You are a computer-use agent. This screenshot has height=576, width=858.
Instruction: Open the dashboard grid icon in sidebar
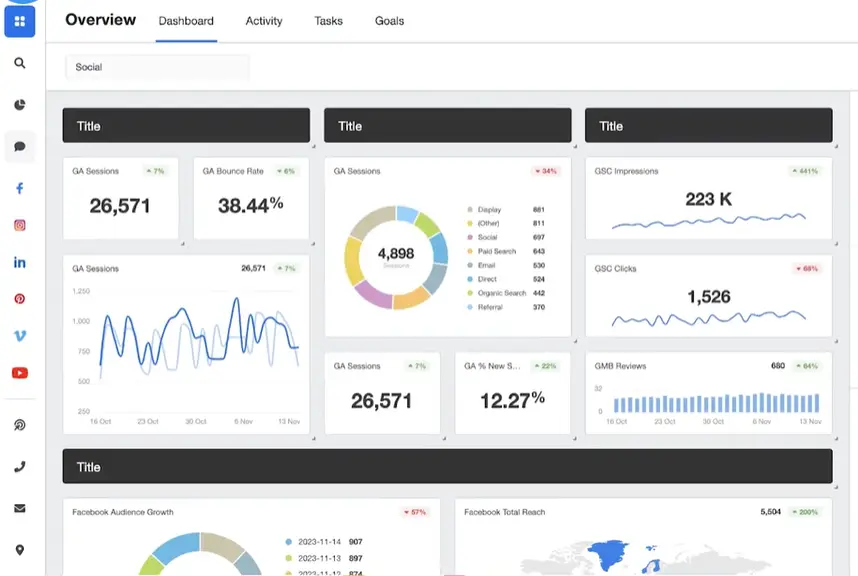click(x=20, y=21)
